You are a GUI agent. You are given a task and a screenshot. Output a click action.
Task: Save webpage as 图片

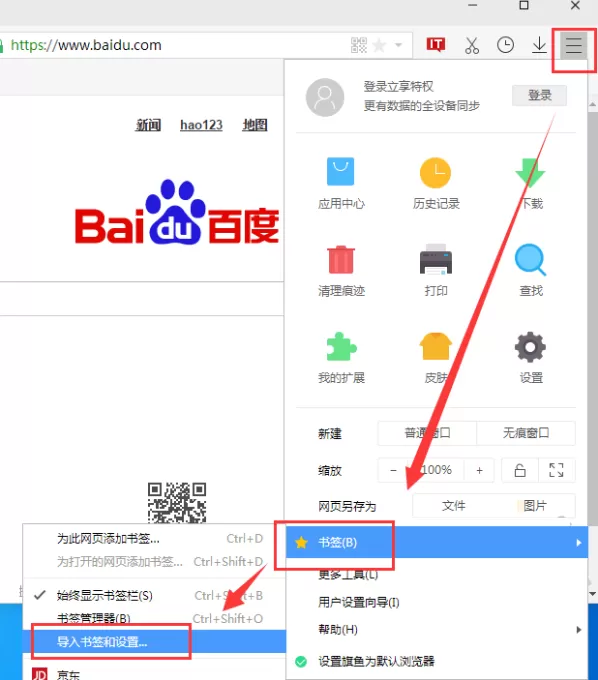pos(535,505)
